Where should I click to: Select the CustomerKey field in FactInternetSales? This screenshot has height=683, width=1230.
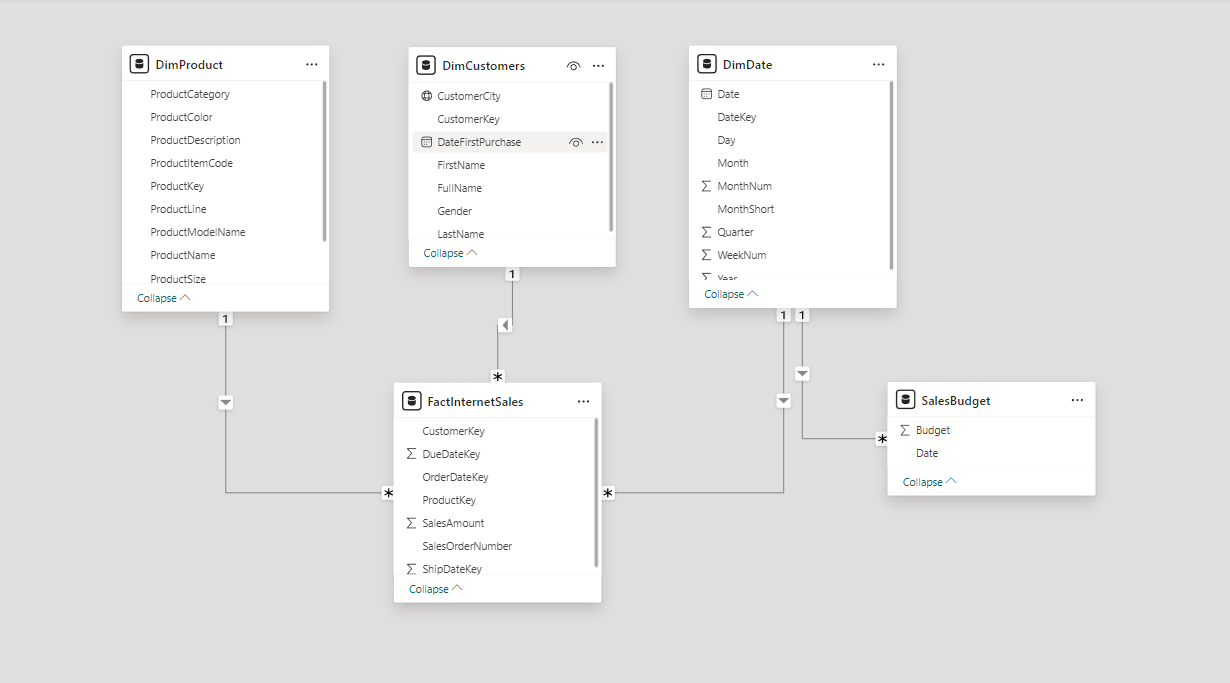(x=453, y=431)
